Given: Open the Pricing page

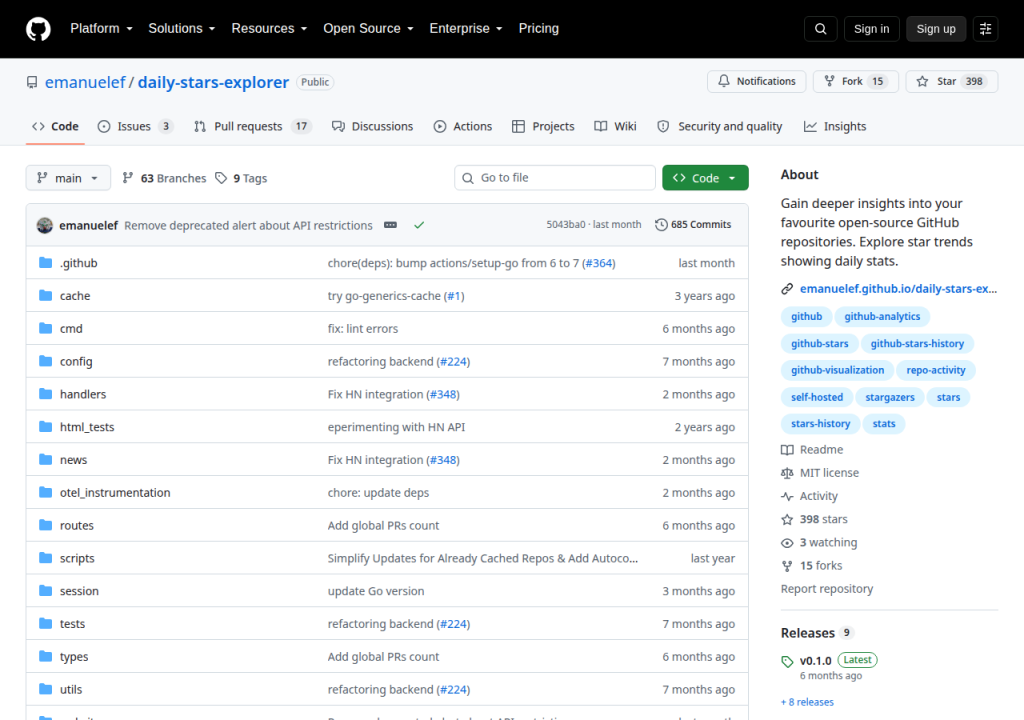Looking at the screenshot, I should click(539, 29).
